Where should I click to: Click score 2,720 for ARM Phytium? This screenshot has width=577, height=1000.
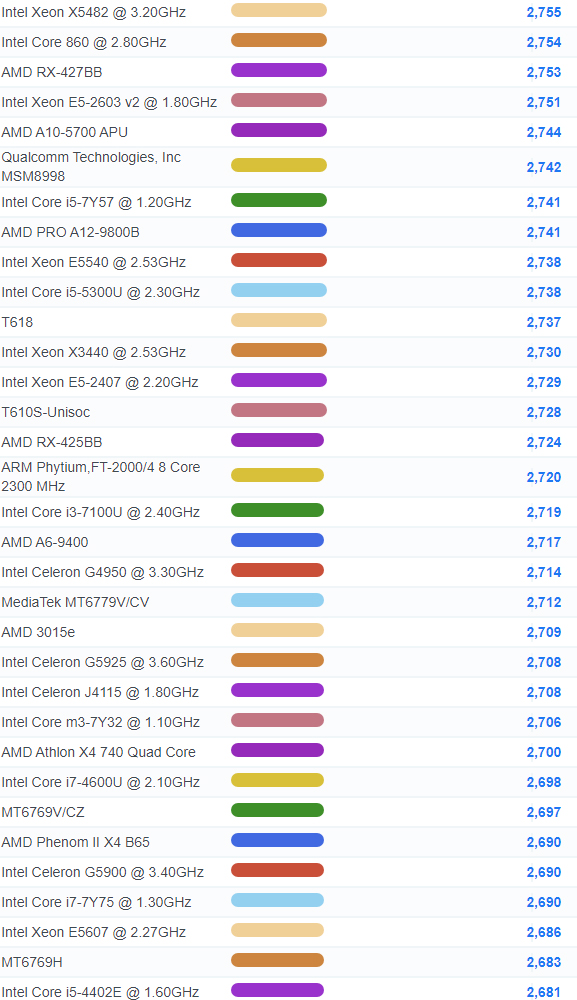coord(544,477)
